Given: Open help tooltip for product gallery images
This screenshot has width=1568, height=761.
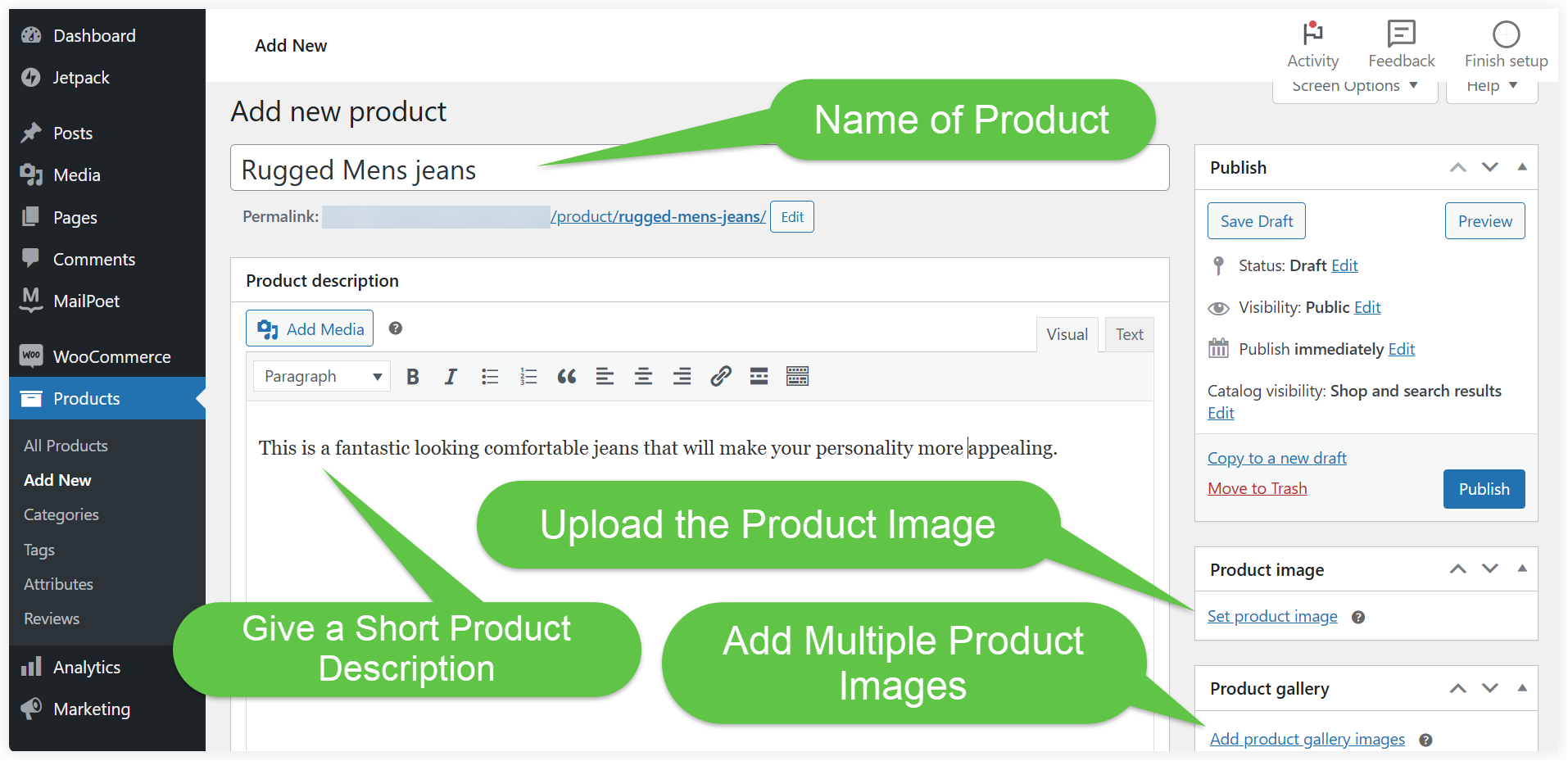Looking at the screenshot, I should 1425,741.
